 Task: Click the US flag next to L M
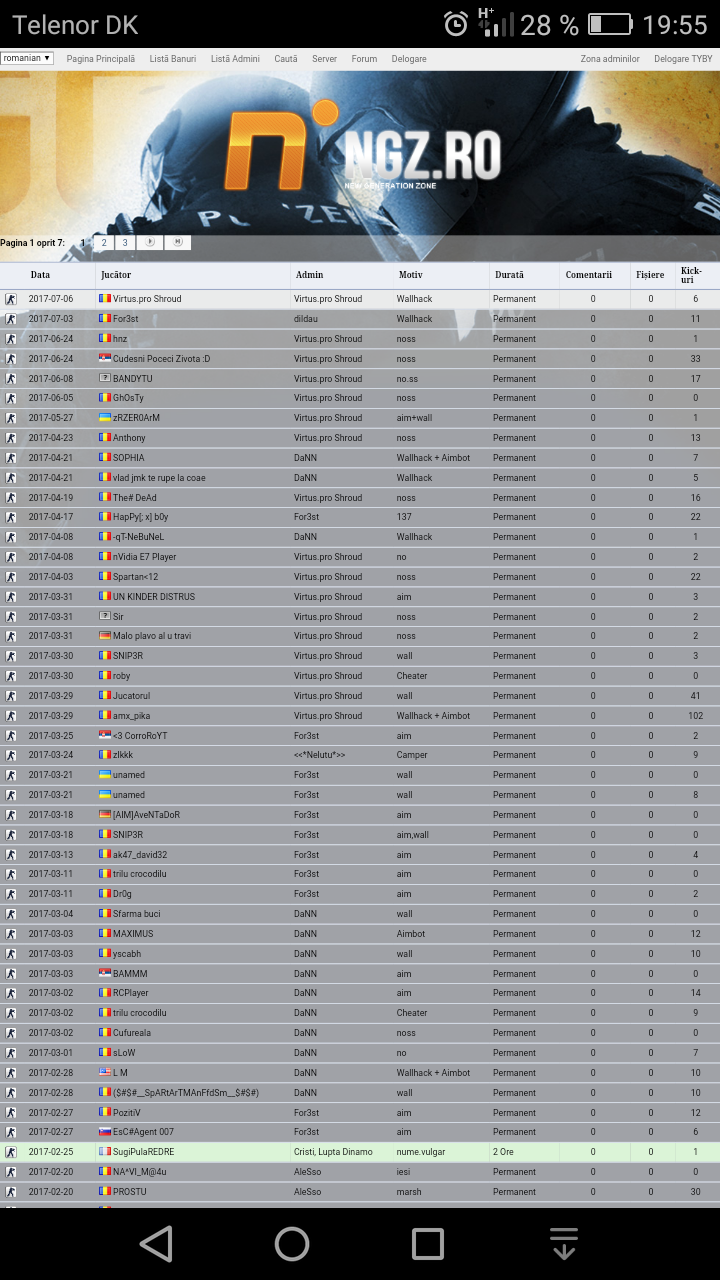coord(104,1072)
